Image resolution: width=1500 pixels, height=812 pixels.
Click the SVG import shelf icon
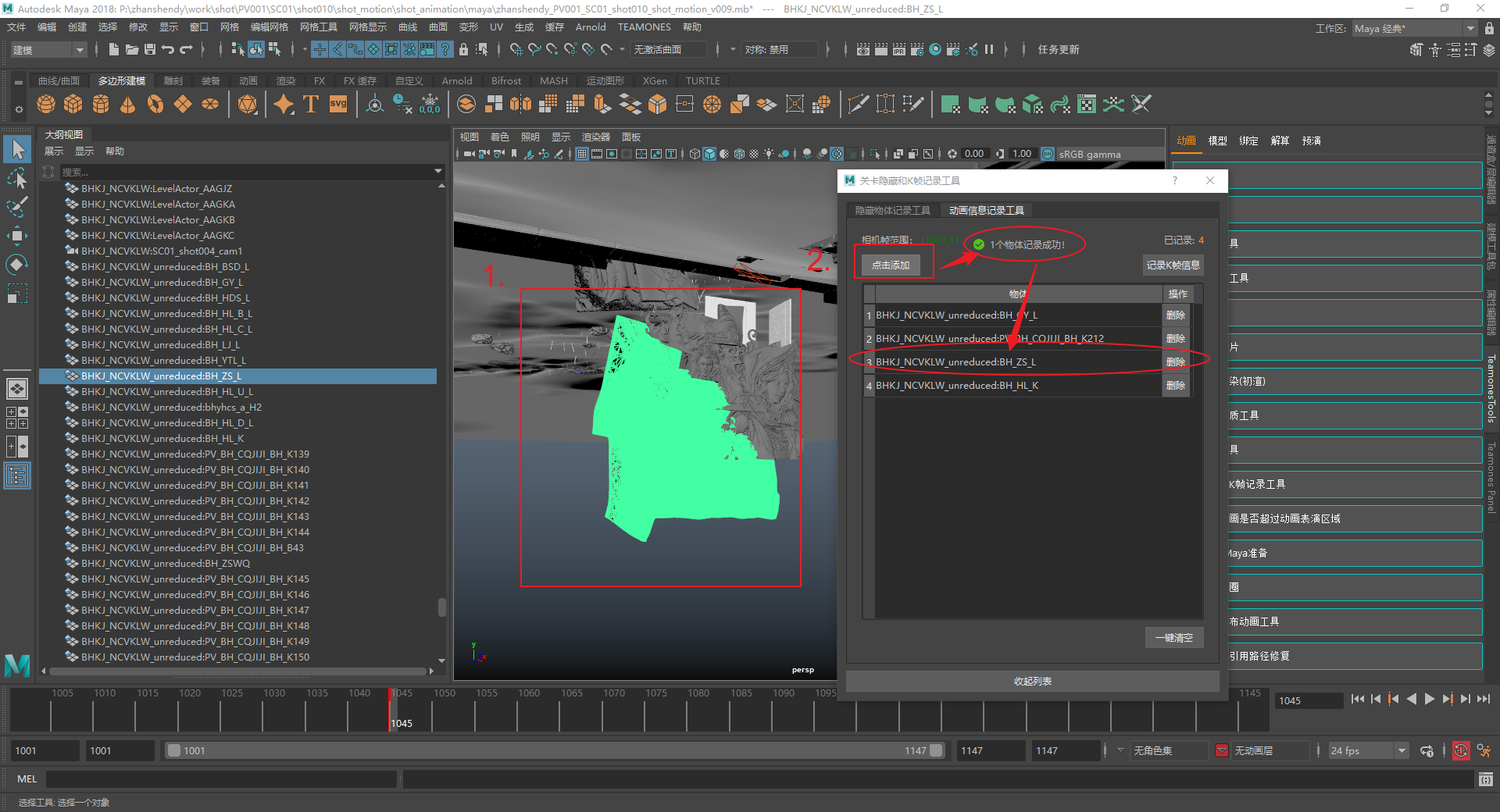tap(337, 104)
